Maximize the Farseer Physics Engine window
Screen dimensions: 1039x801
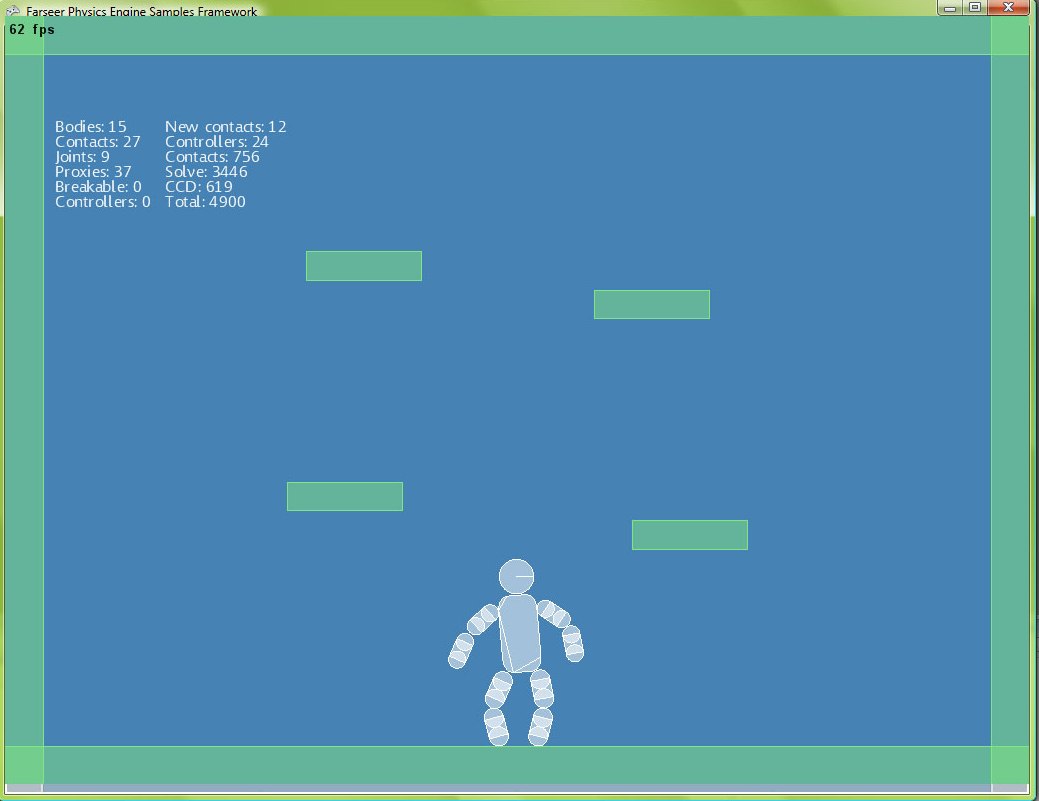(975, 7)
